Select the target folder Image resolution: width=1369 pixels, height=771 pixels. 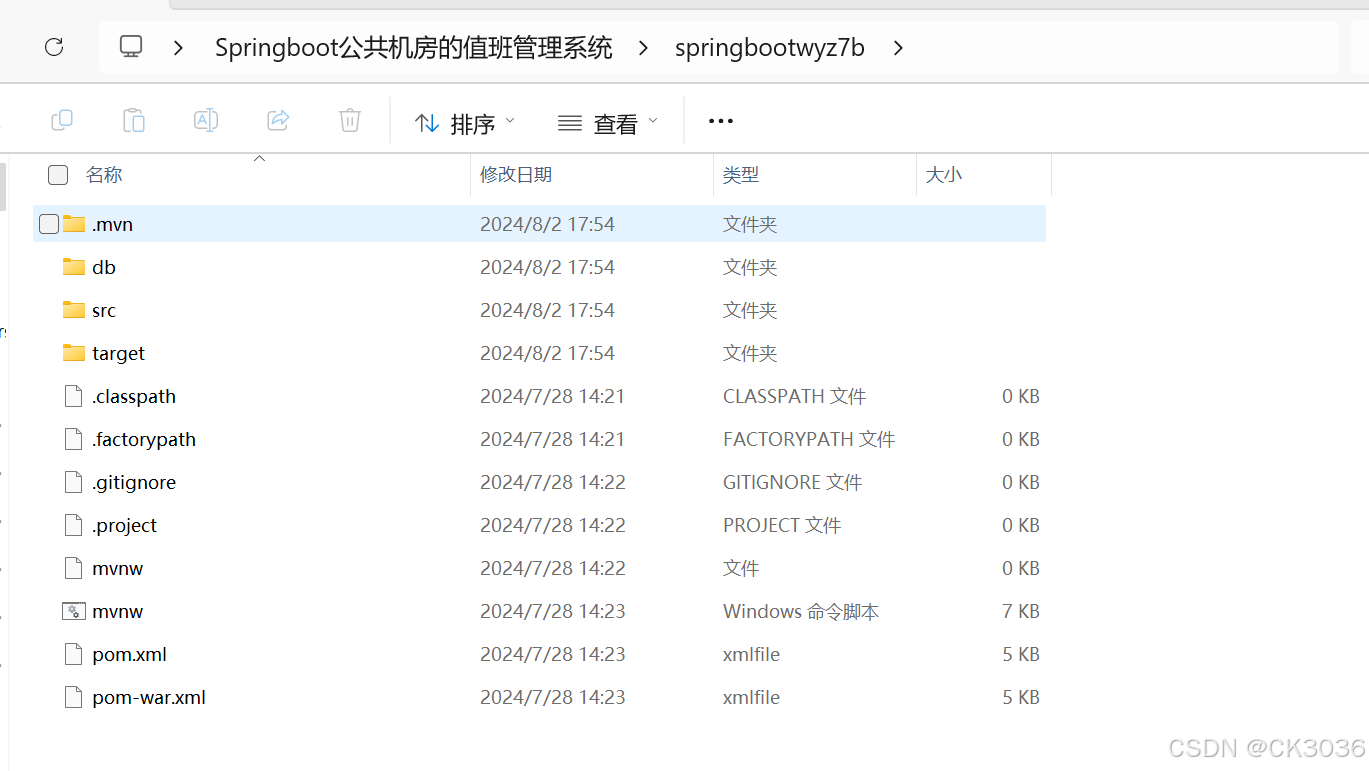[x=118, y=353]
